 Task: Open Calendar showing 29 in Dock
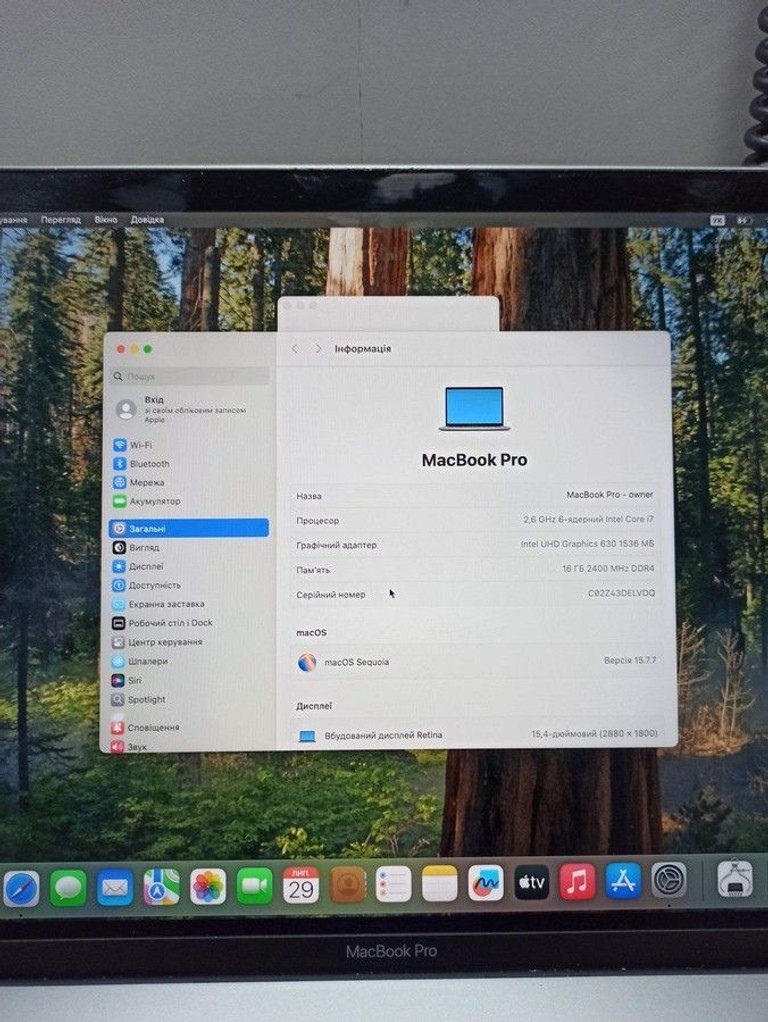[x=301, y=885]
